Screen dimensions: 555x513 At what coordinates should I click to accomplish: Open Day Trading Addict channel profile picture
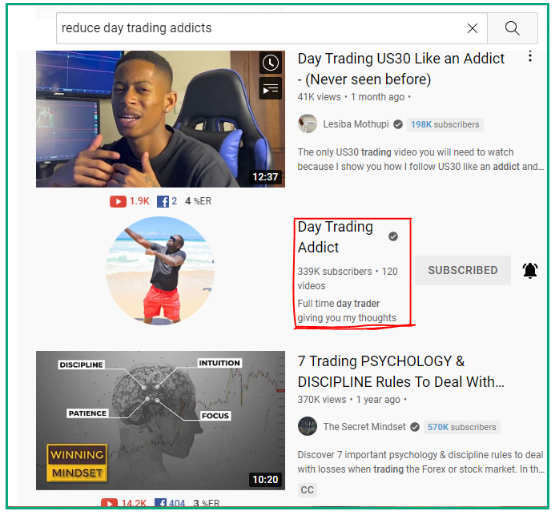coord(160,270)
